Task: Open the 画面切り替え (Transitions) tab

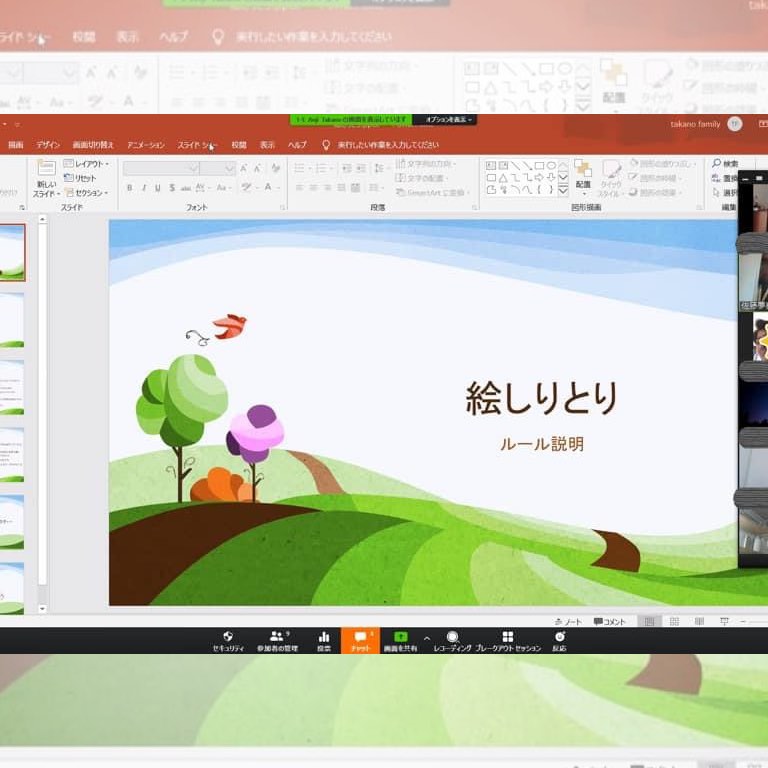Action: (x=93, y=145)
